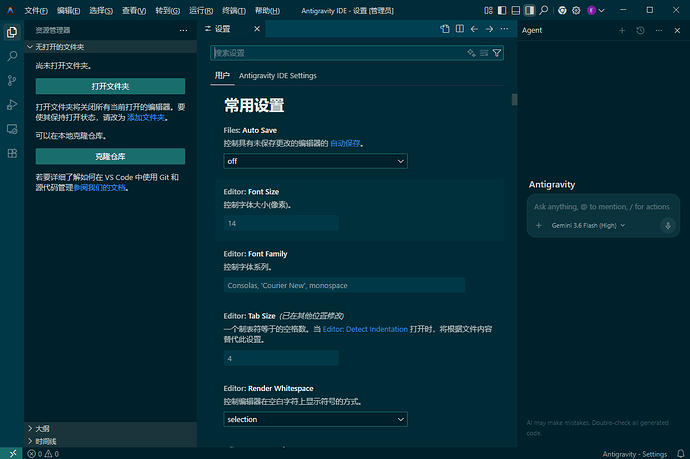Open Files: Auto Save dropdown showing off
The height and width of the screenshot is (459, 690).
point(315,161)
